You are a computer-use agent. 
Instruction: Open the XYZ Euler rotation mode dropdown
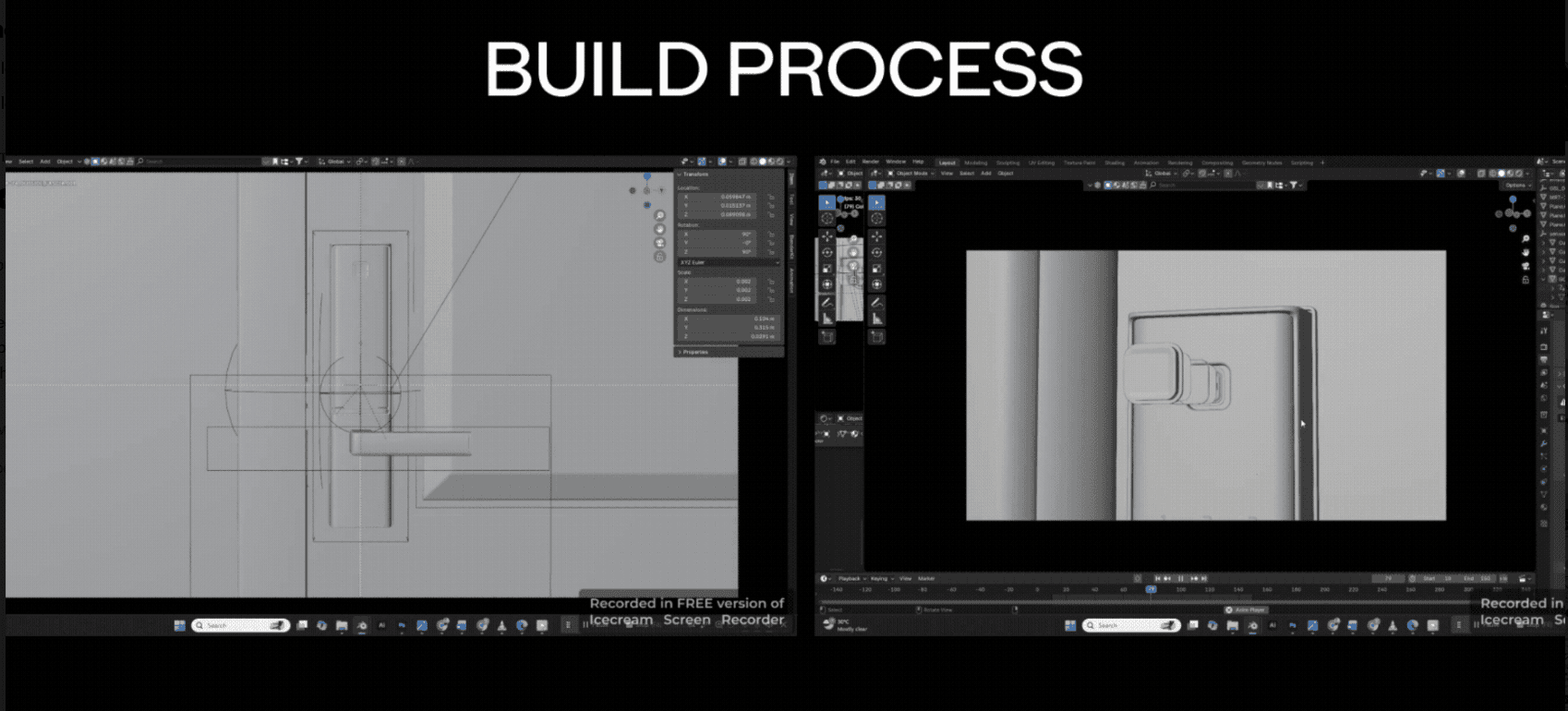730,262
